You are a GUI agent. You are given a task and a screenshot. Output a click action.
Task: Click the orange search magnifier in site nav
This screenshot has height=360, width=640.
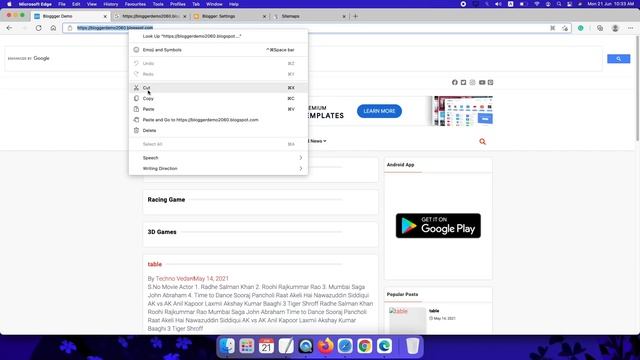click(x=482, y=142)
